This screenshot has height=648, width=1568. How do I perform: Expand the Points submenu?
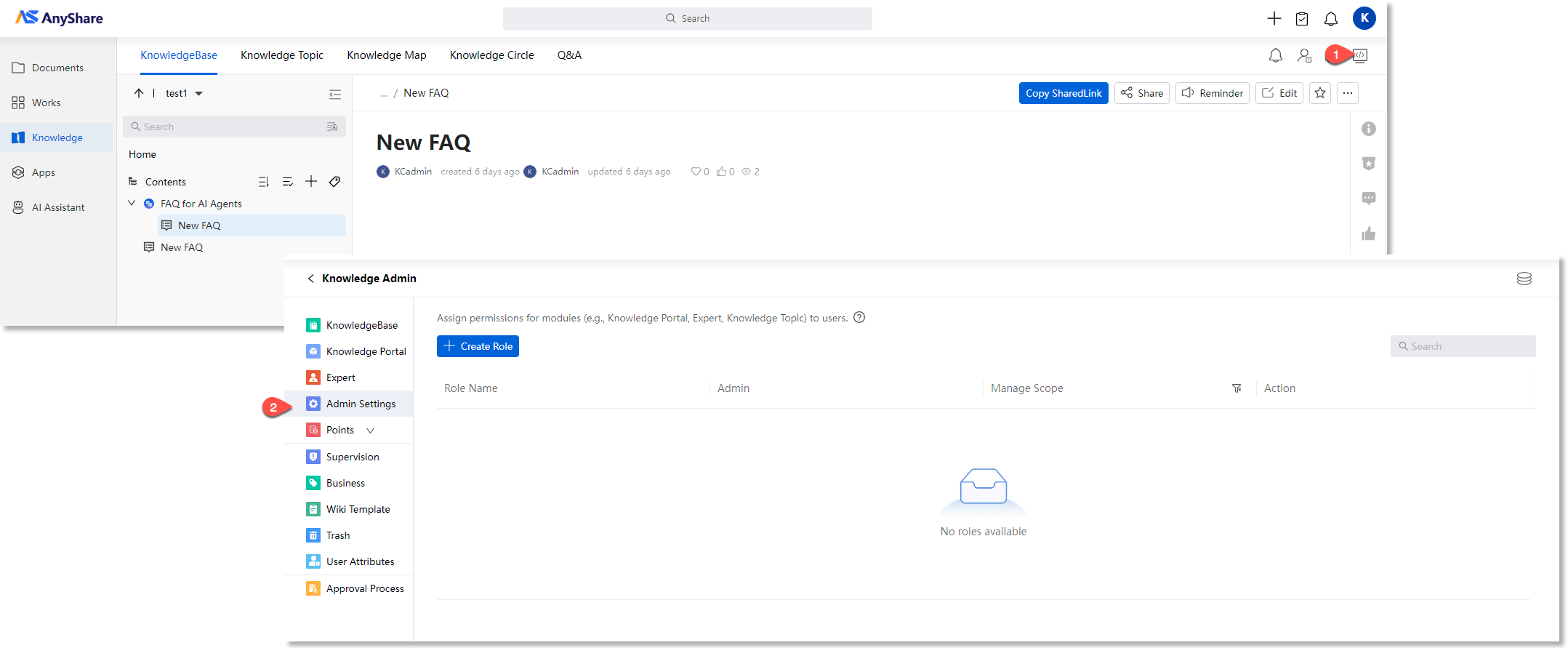coord(370,431)
